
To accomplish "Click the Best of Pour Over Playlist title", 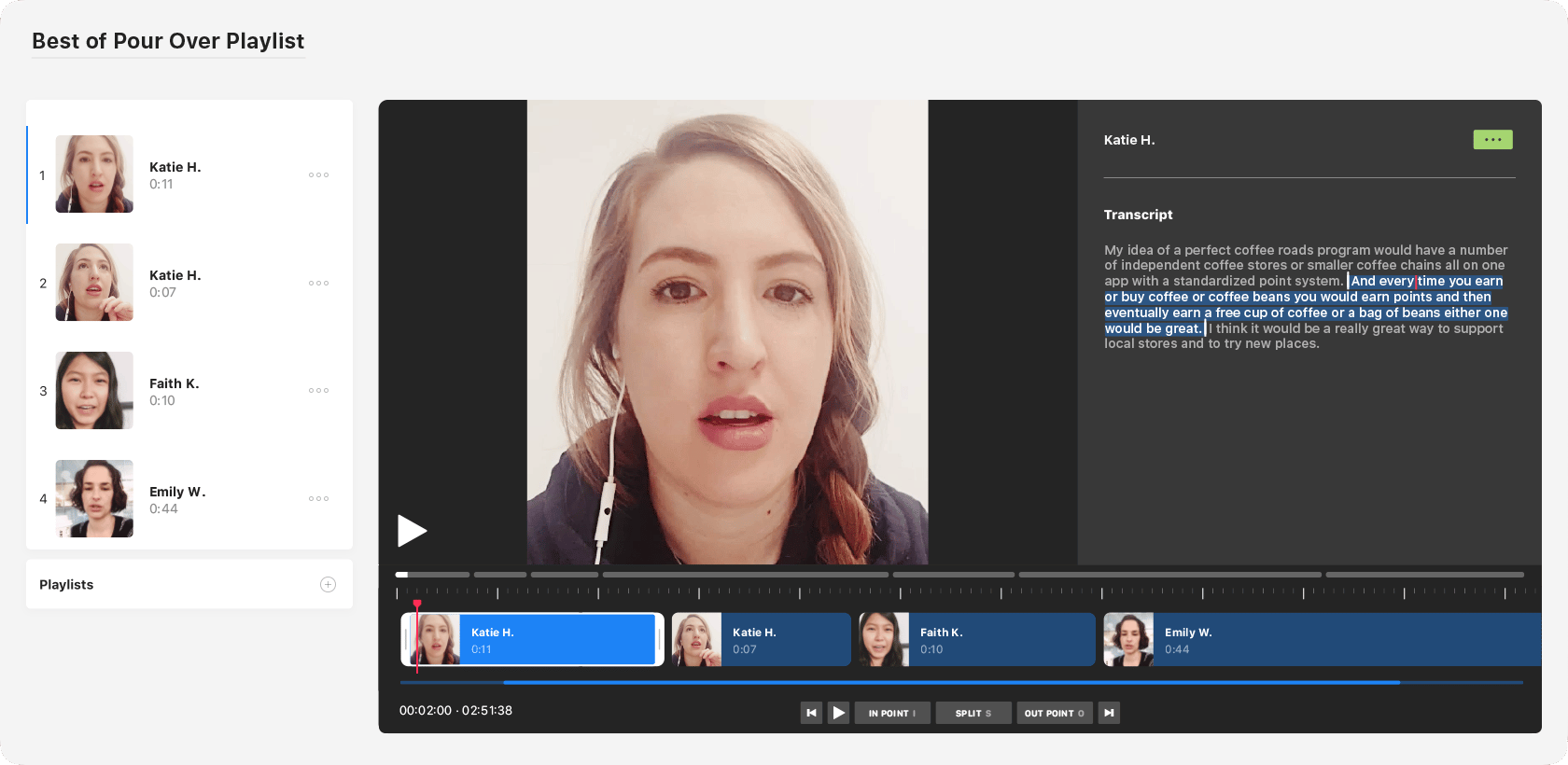I will [x=168, y=41].
